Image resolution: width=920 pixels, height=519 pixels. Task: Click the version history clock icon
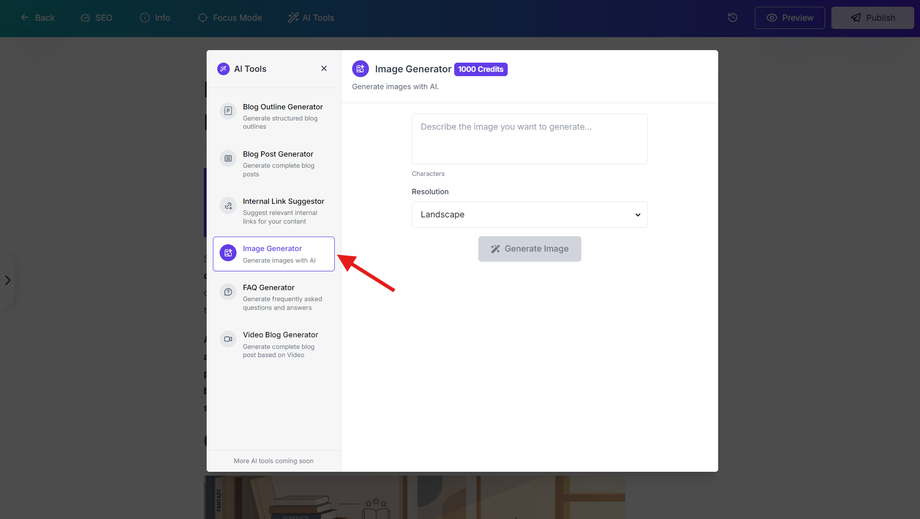tap(732, 18)
